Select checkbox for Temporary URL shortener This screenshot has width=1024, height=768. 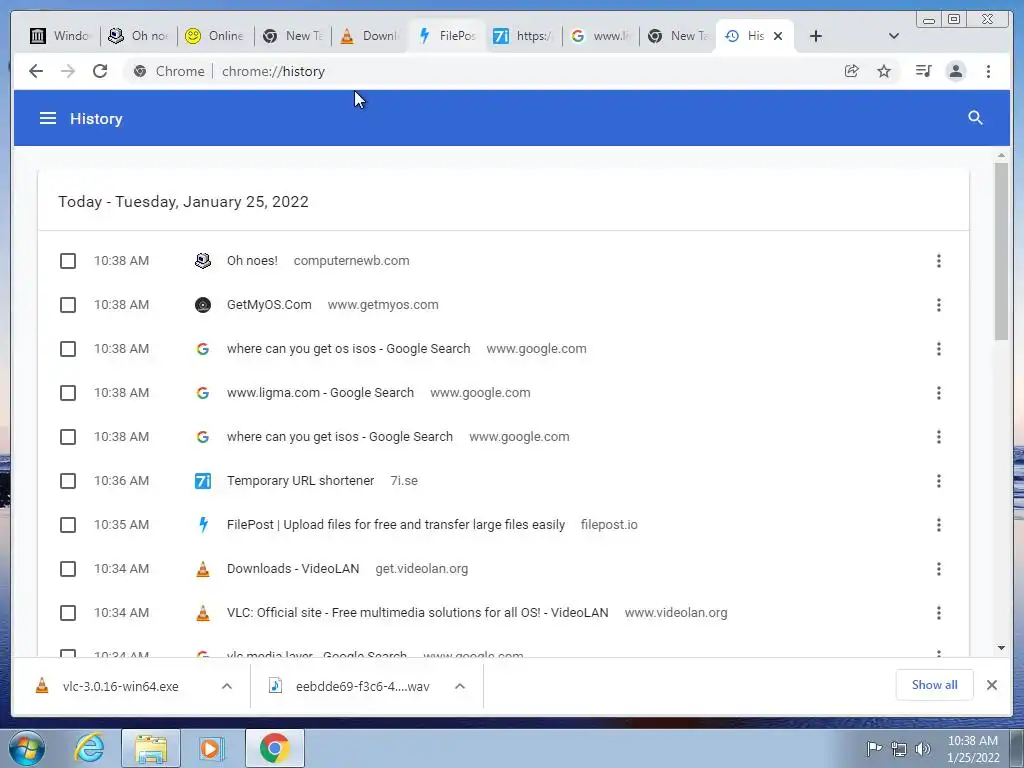coord(68,481)
